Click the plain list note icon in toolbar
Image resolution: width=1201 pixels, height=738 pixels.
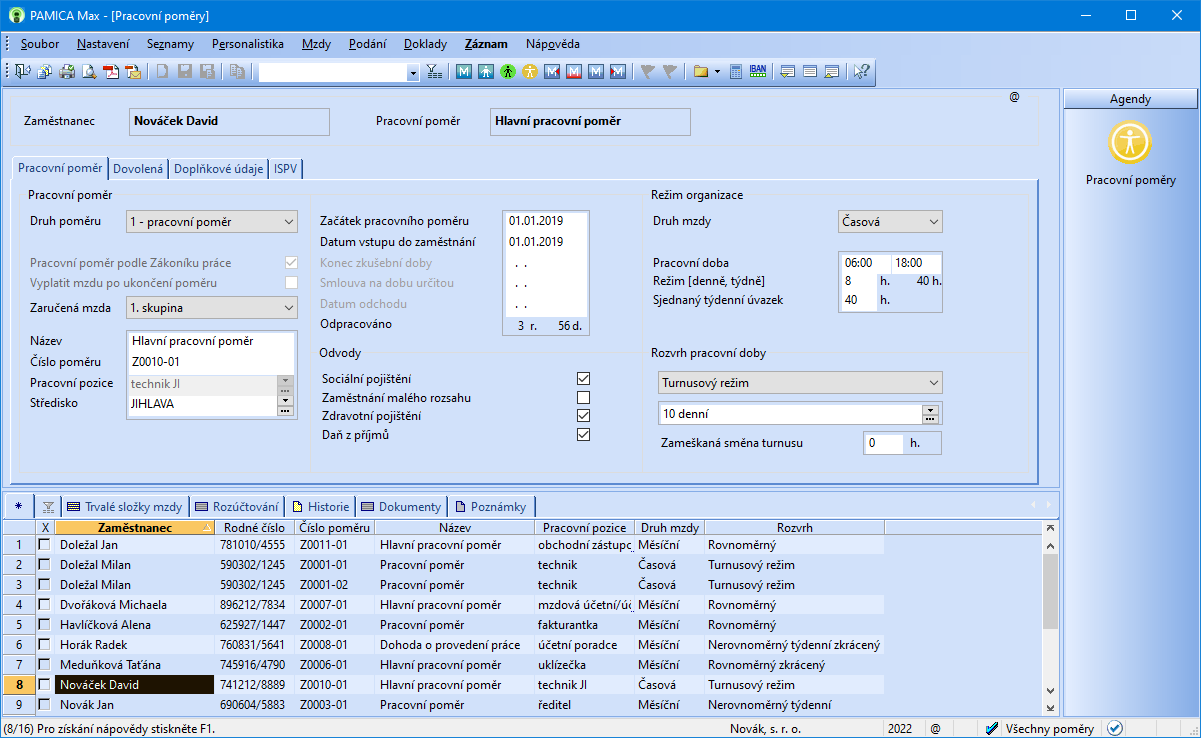pos(810,72)
